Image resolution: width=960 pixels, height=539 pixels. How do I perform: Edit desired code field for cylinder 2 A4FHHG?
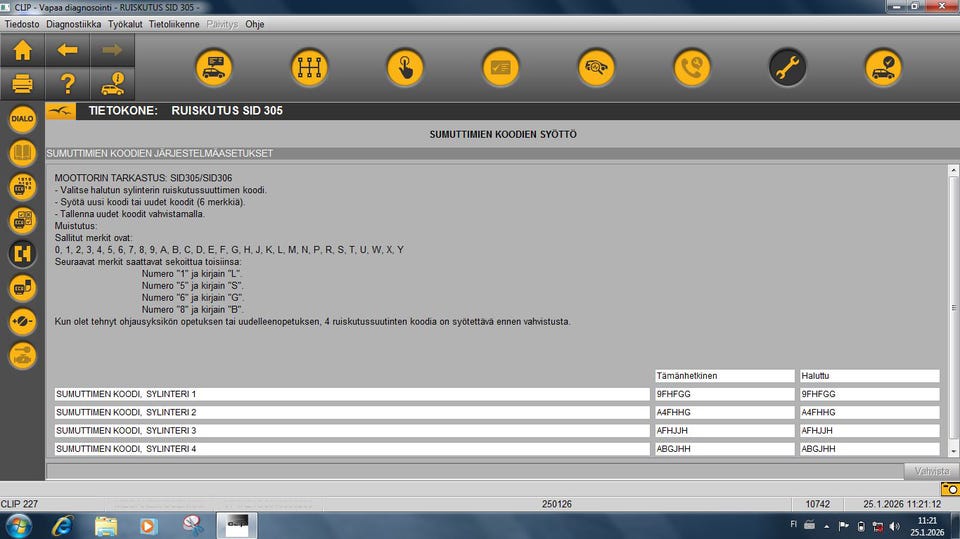pos(869,412)
